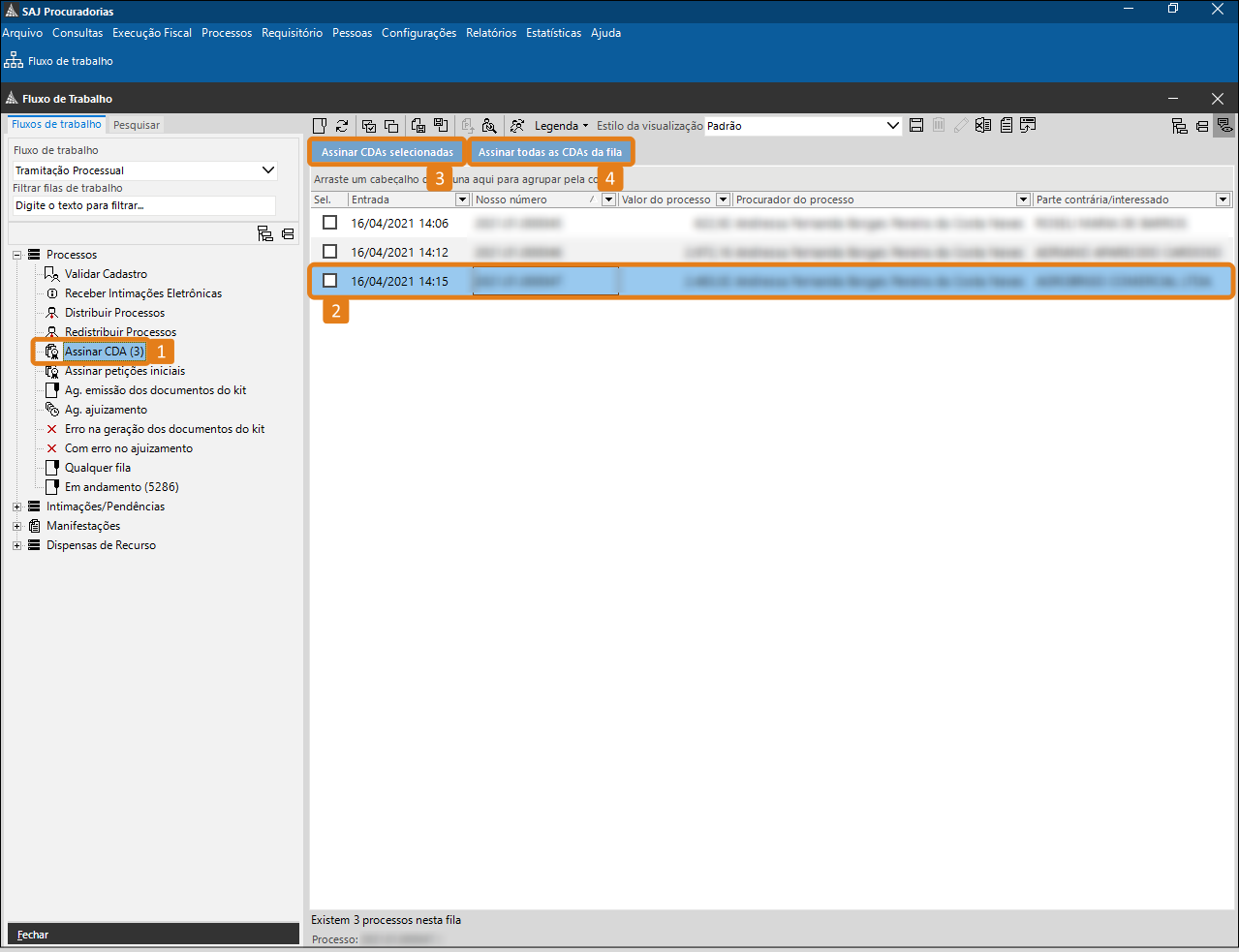Check the box for the 14:12 entry

coord(330,252)
